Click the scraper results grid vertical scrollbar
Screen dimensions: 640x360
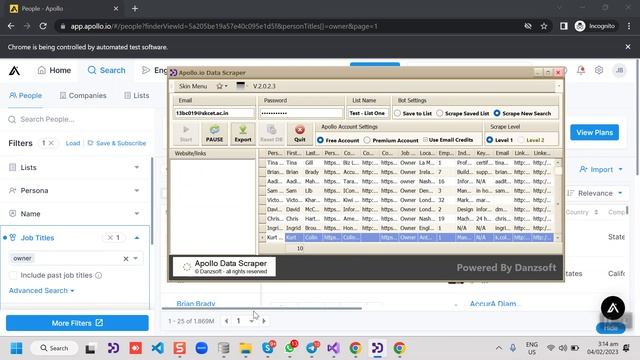558,200
